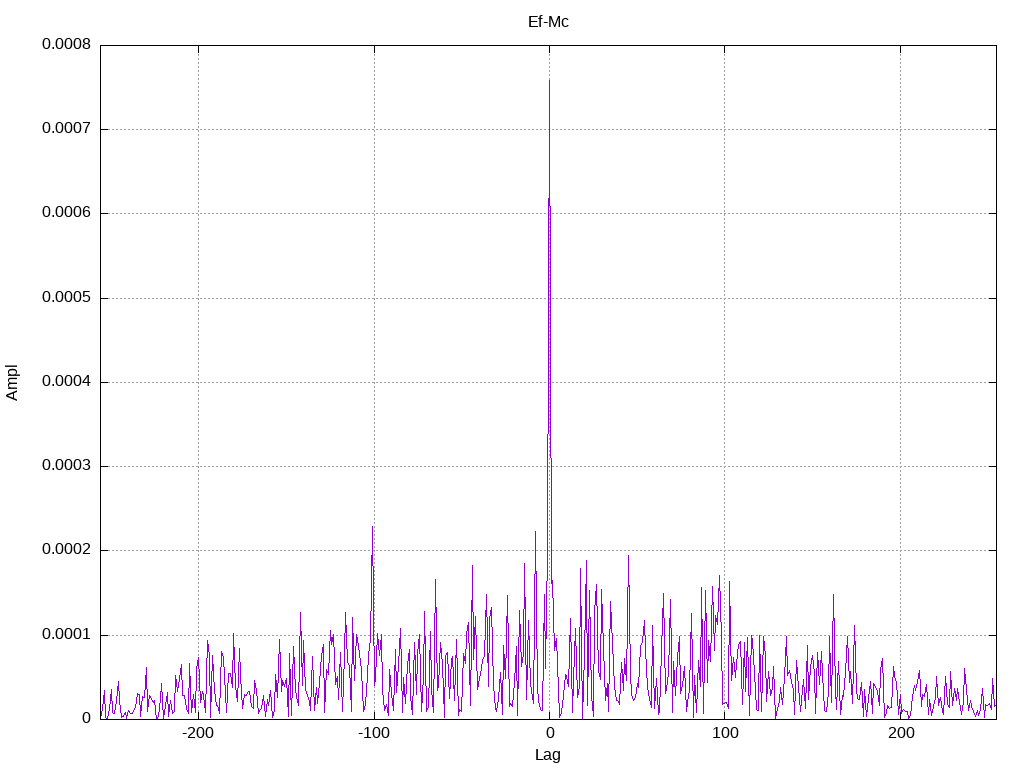The width and height of the screenshot is (1024, 768).
Task: Click the secondary peak tip near lag -100
Action: click(x=372, y=526)
